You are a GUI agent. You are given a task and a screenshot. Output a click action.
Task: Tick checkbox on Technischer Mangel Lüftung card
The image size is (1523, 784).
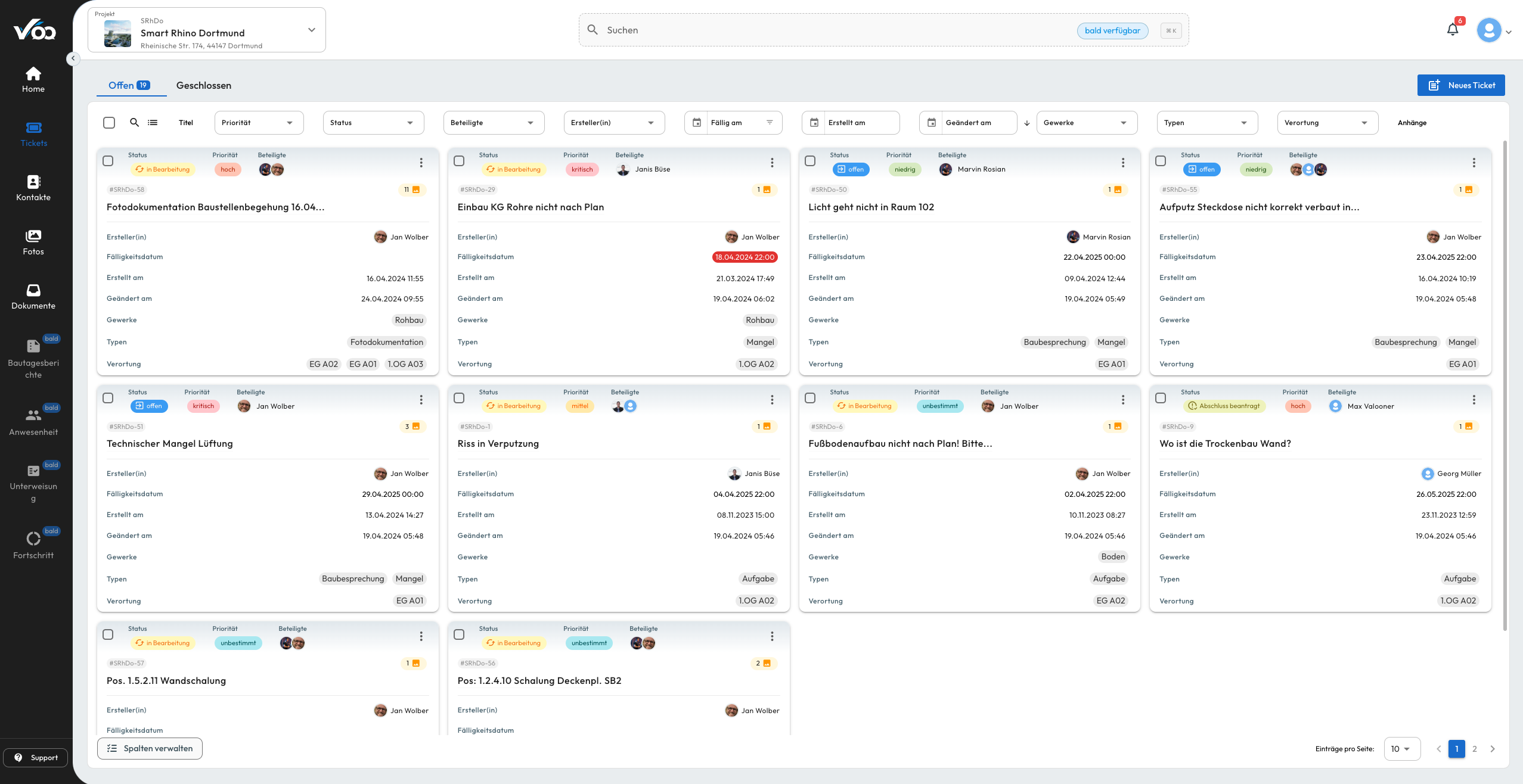pos(108,398)
